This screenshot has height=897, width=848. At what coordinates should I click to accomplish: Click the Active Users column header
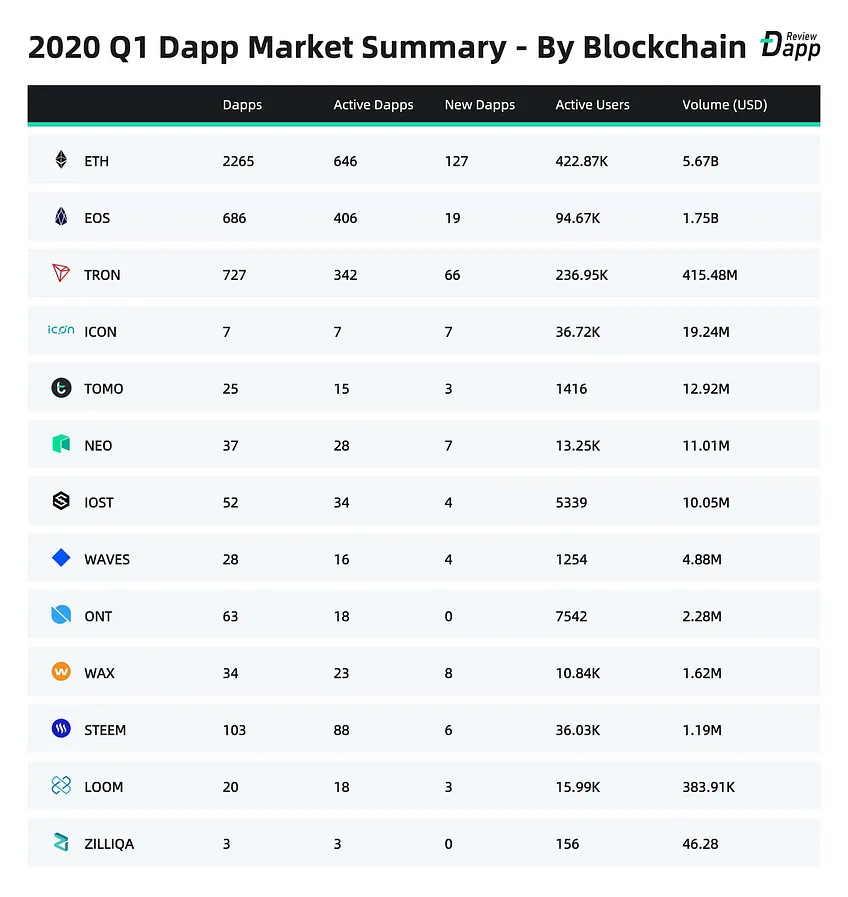[x=592, y=105]
